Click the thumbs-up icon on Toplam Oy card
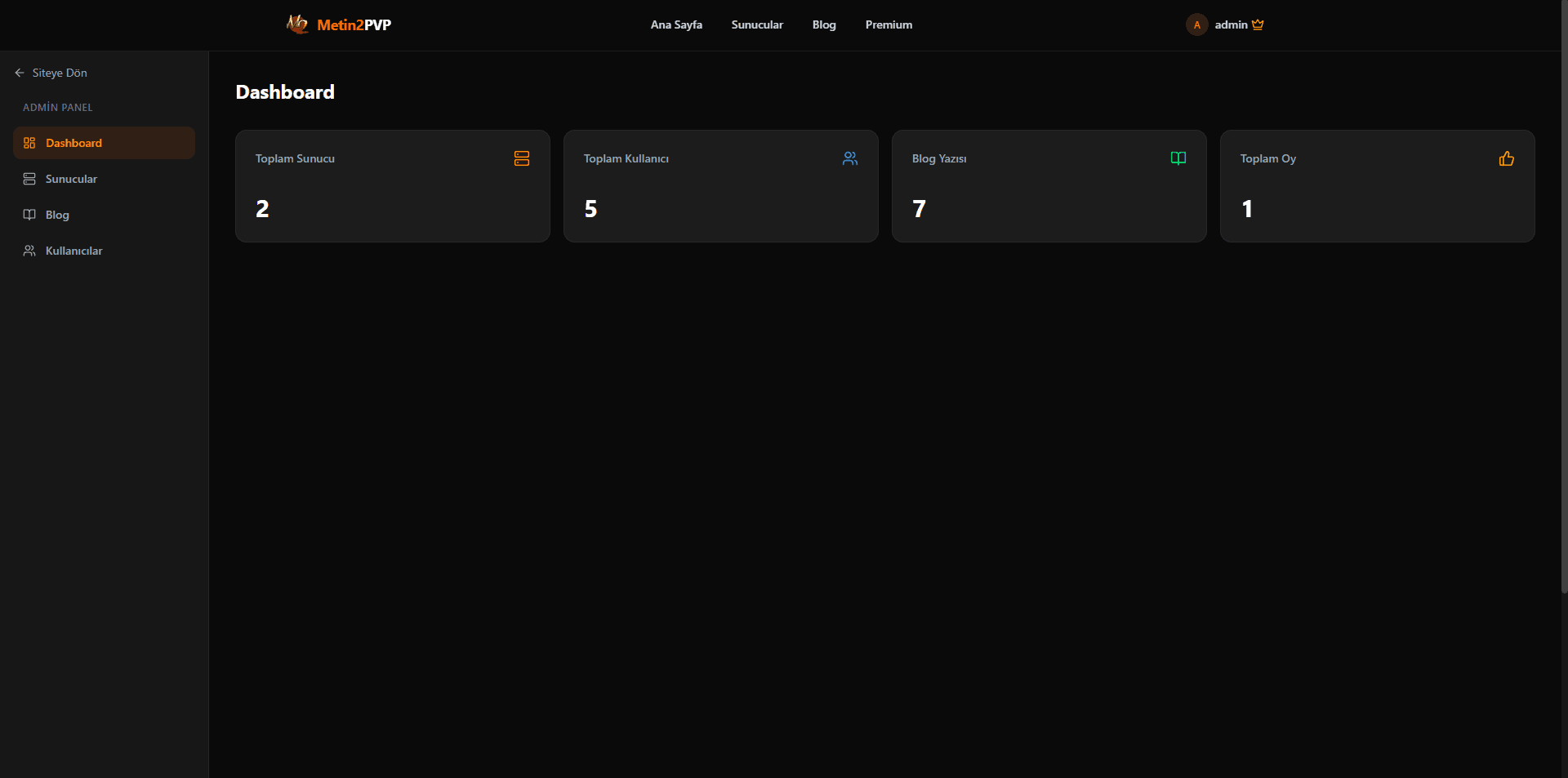Image resolution: width=1568 pixels, height=778 pixels. pos(1506,158)
